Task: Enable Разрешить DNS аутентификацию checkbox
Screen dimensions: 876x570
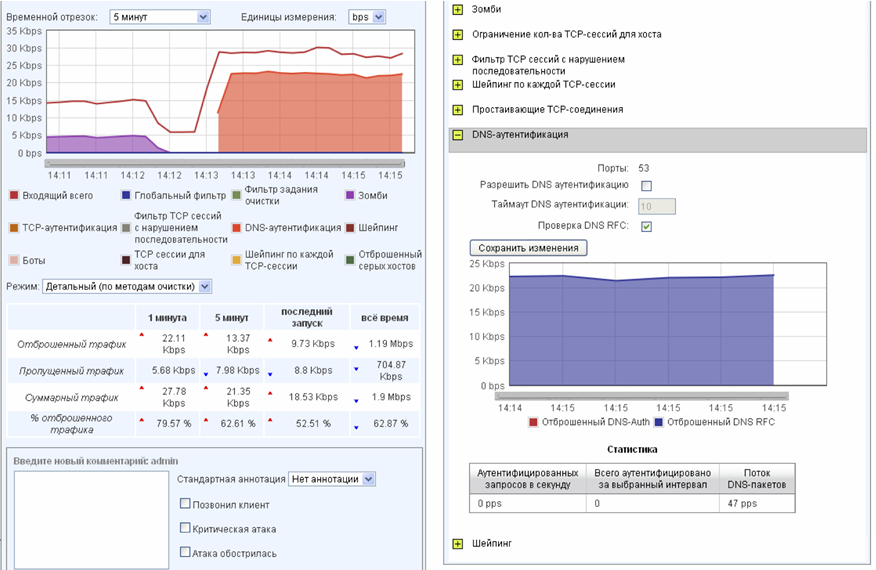Action: [646, 186]
